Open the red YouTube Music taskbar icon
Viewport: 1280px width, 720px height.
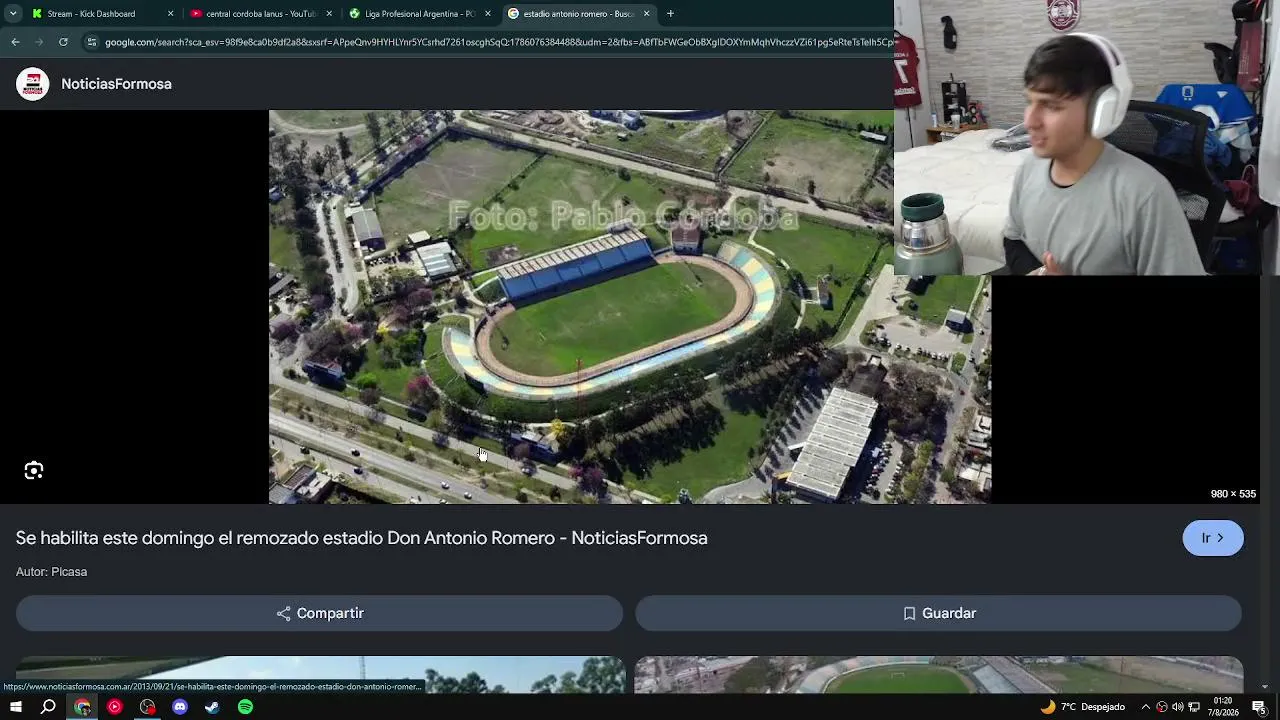point(115,707)
